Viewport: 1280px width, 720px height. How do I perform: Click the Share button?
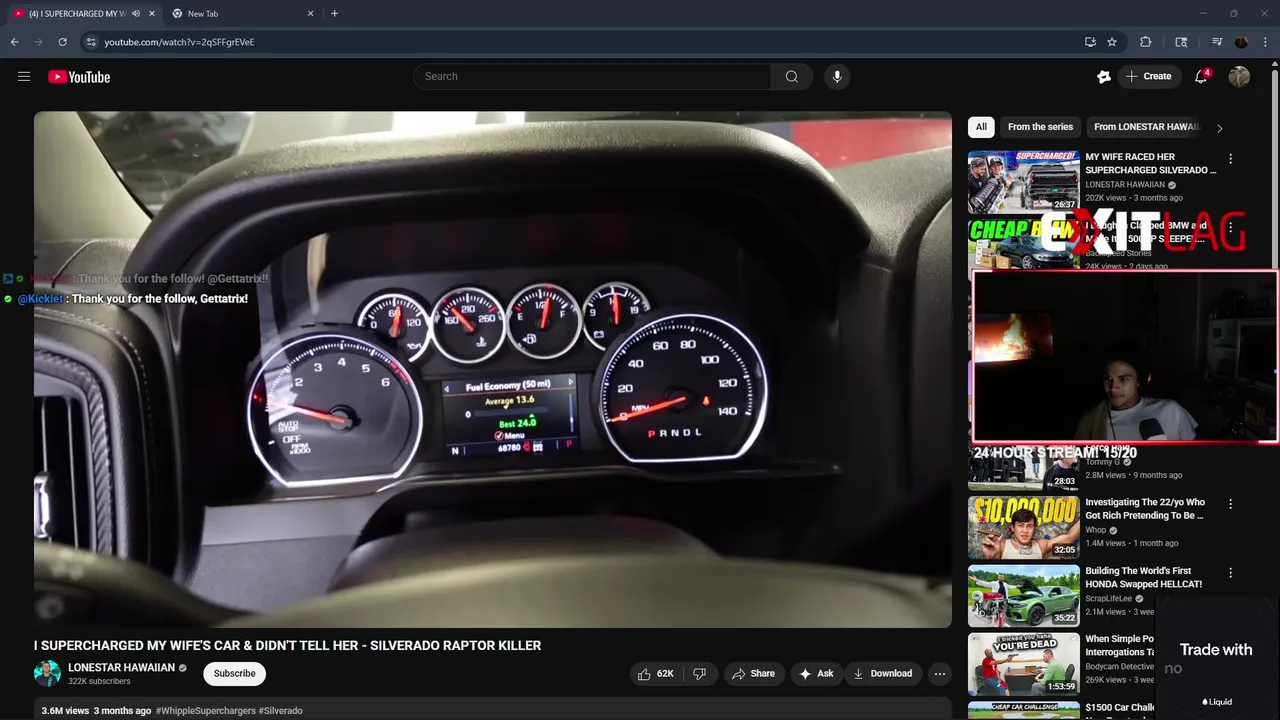[754, 674]
